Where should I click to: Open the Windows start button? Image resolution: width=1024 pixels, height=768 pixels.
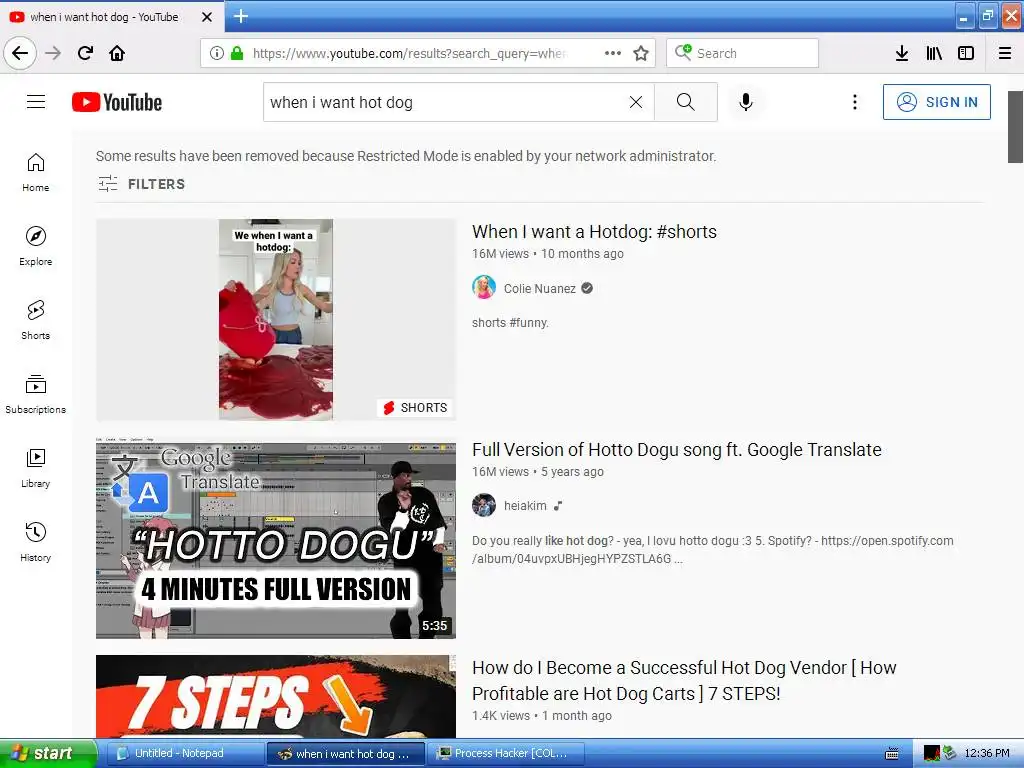tap(48, 754)
